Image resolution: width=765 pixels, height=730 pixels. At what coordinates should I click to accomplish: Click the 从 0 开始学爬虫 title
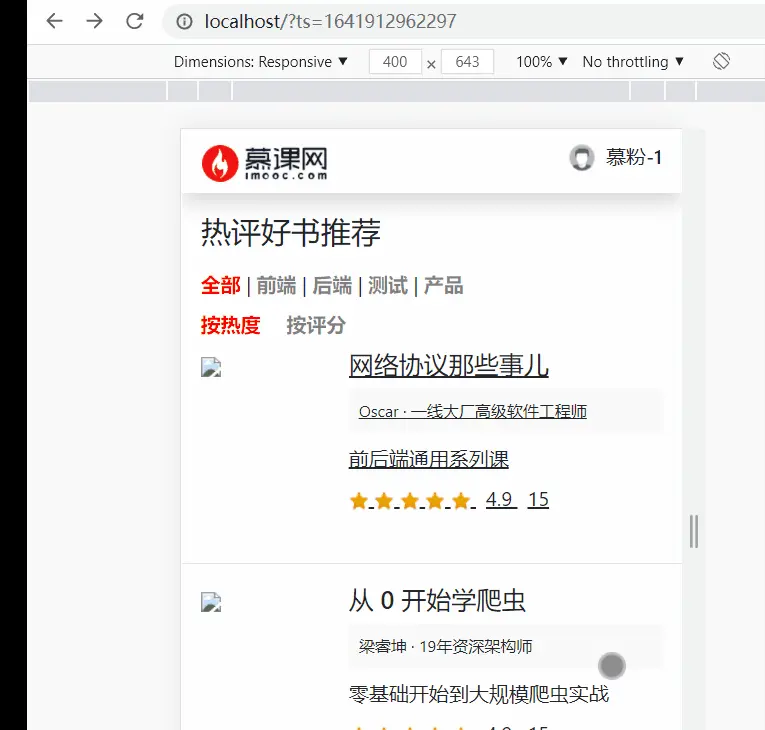click(x=437, y=600)
